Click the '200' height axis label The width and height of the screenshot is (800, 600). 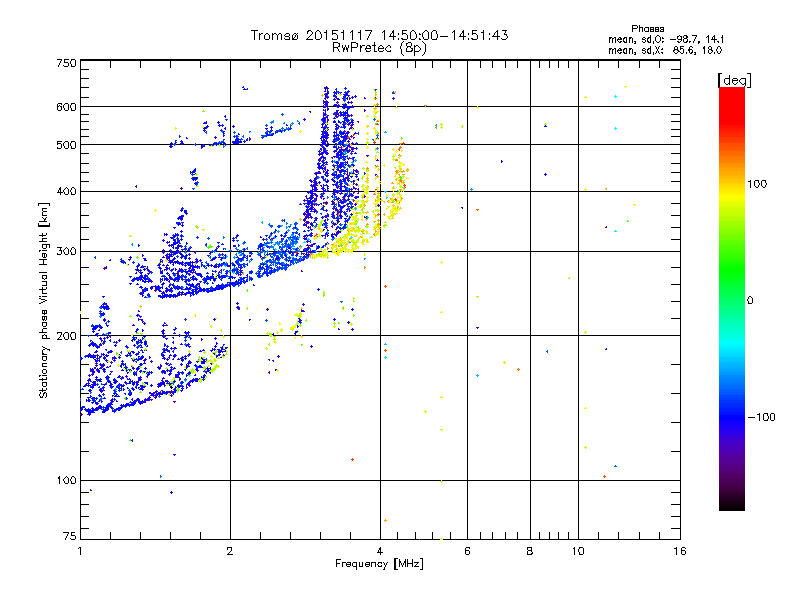(x=66, y=336)
